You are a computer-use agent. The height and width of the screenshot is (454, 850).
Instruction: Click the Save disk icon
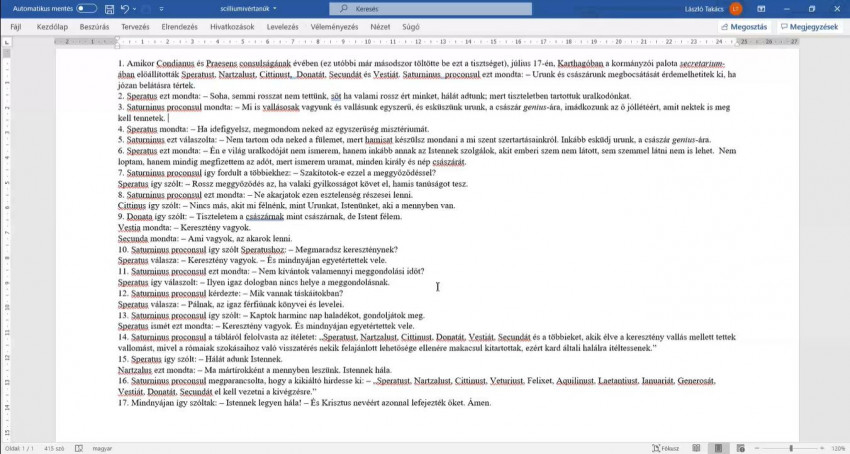click(x=107, y=8)
